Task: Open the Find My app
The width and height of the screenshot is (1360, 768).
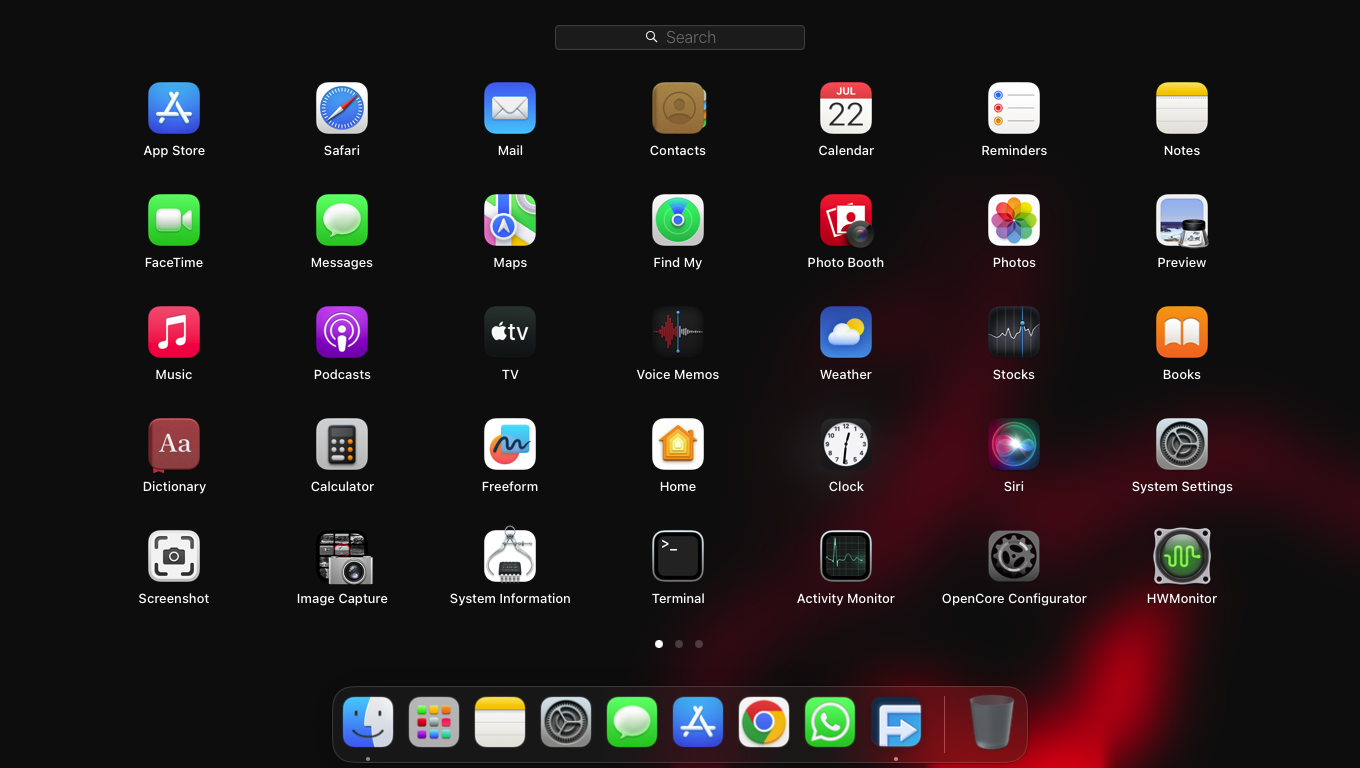Action: (678, 220)
